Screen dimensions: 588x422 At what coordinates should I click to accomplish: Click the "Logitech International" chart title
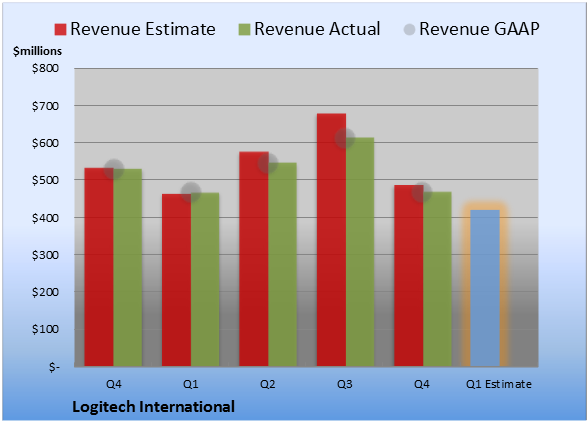coord(153,407)
